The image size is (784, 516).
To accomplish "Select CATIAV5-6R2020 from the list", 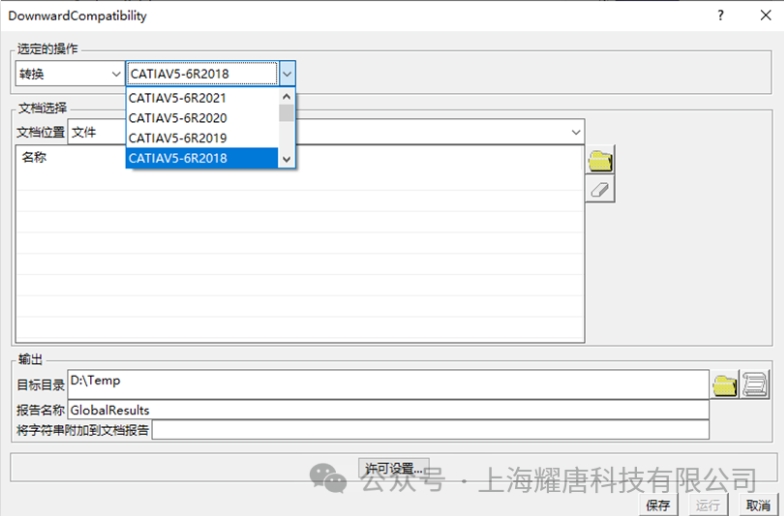I will click(202, 118).
